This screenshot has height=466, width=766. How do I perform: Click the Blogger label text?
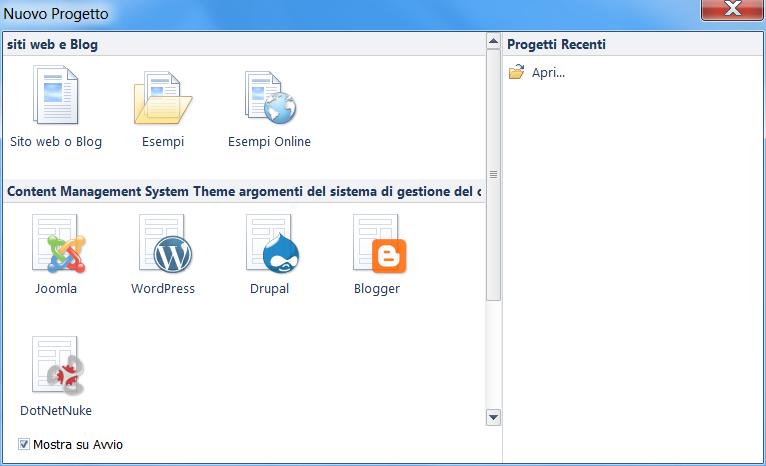click(377, 289)
